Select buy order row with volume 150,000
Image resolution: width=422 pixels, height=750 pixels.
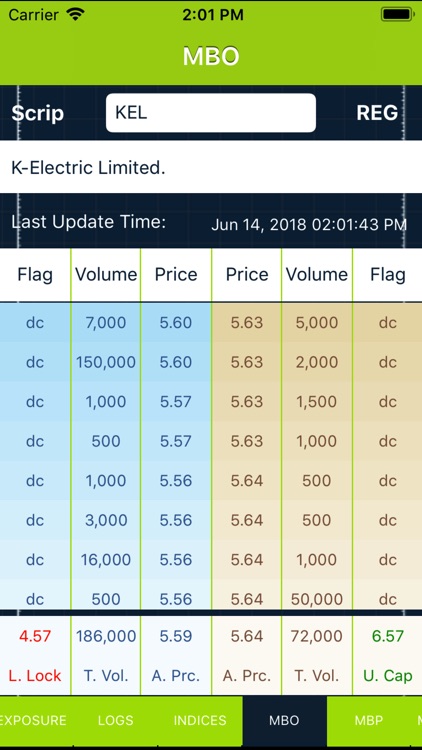(x=105, y=362)
